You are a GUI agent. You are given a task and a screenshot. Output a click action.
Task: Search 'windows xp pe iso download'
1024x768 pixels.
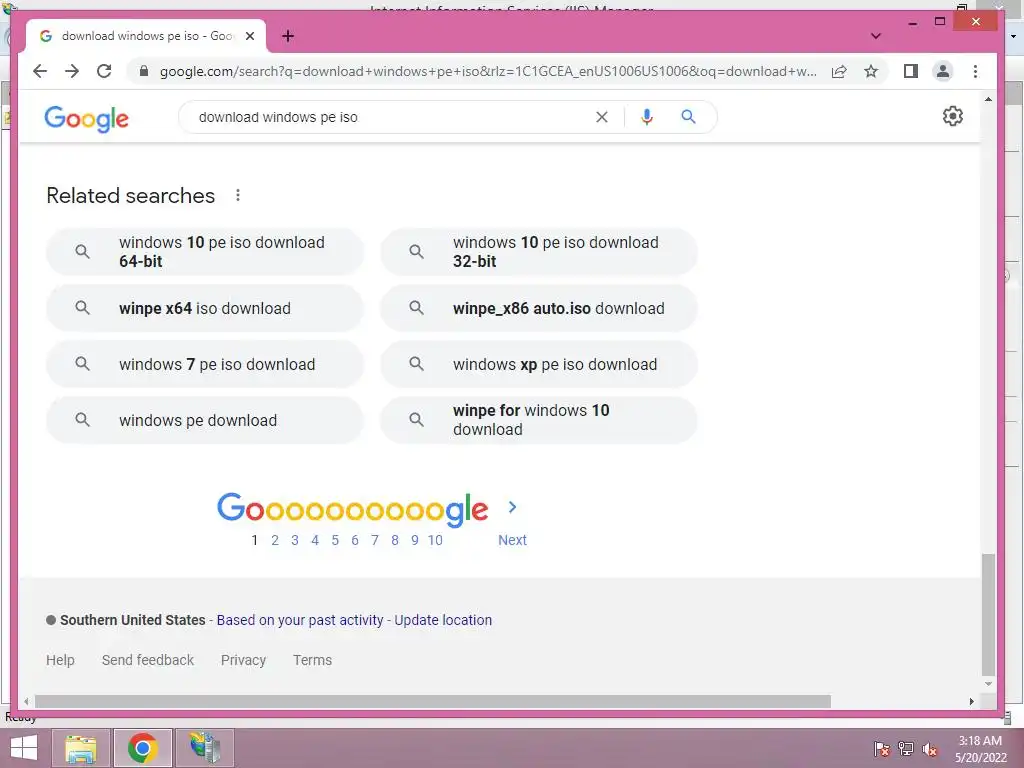point(539,364)
